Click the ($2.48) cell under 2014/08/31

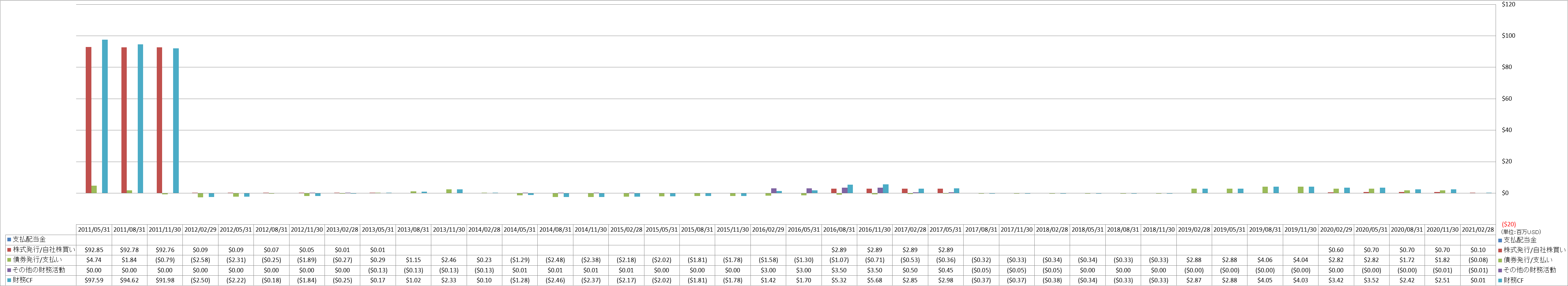555,260
